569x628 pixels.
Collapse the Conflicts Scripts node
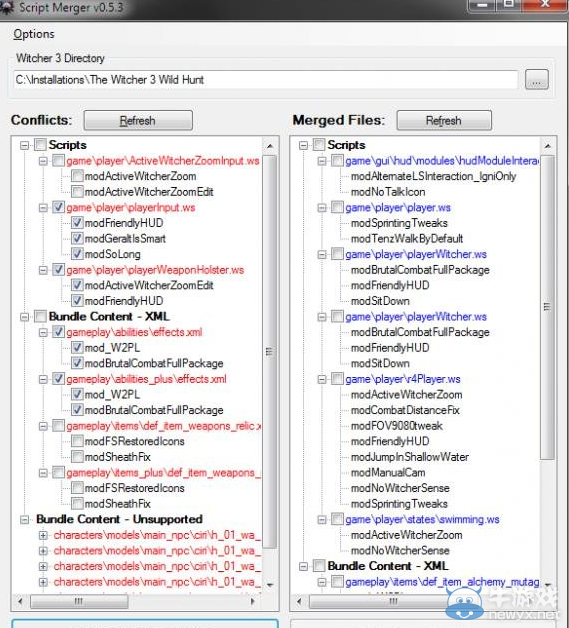point(25,145)
